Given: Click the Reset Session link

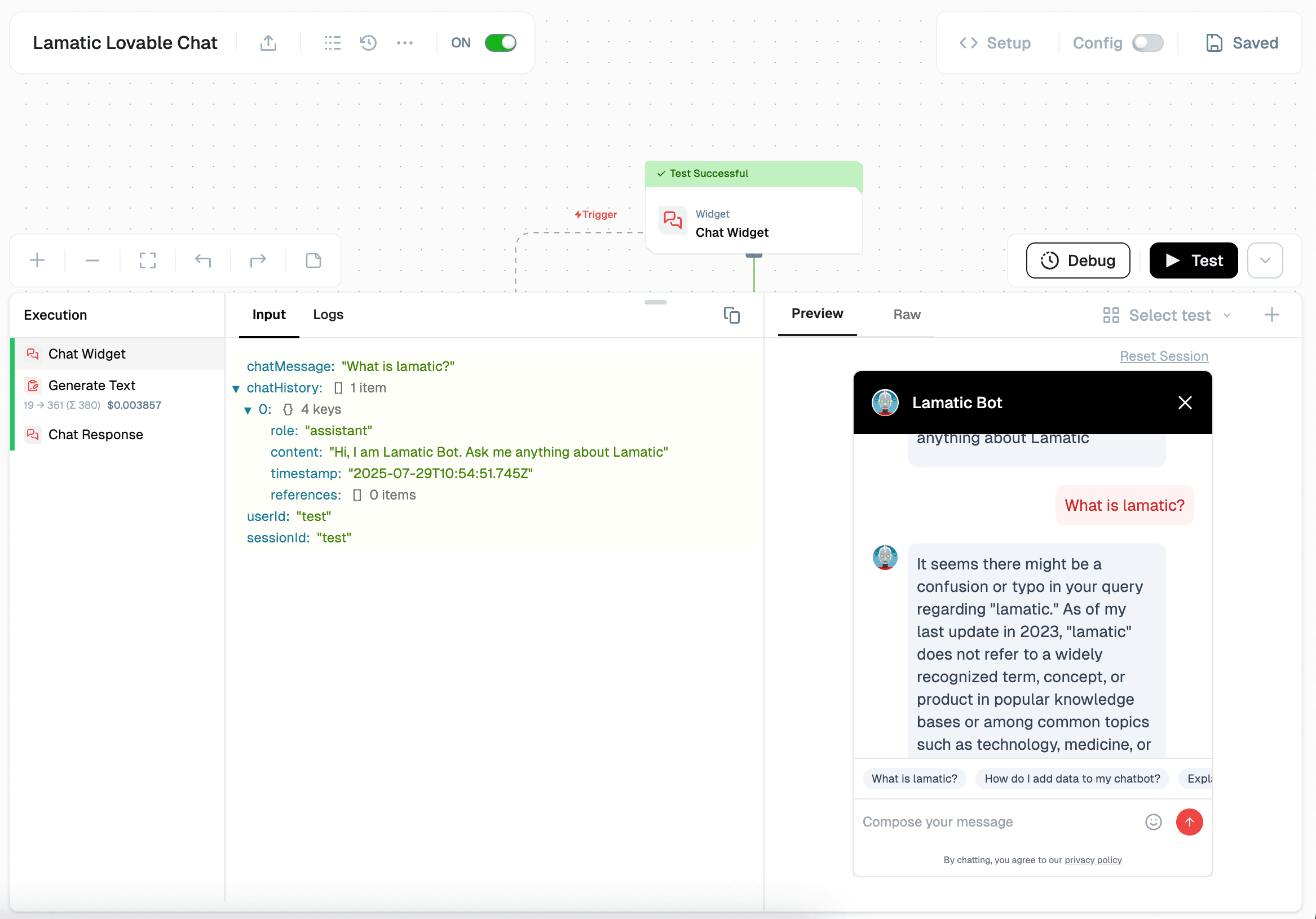Looking at the screenshot, I should point(1164,356).
